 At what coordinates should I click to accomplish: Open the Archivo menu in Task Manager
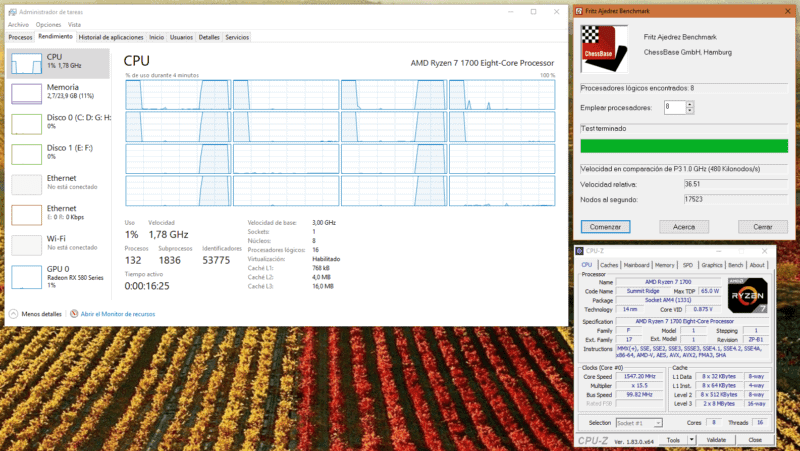[x=18, y=24]
